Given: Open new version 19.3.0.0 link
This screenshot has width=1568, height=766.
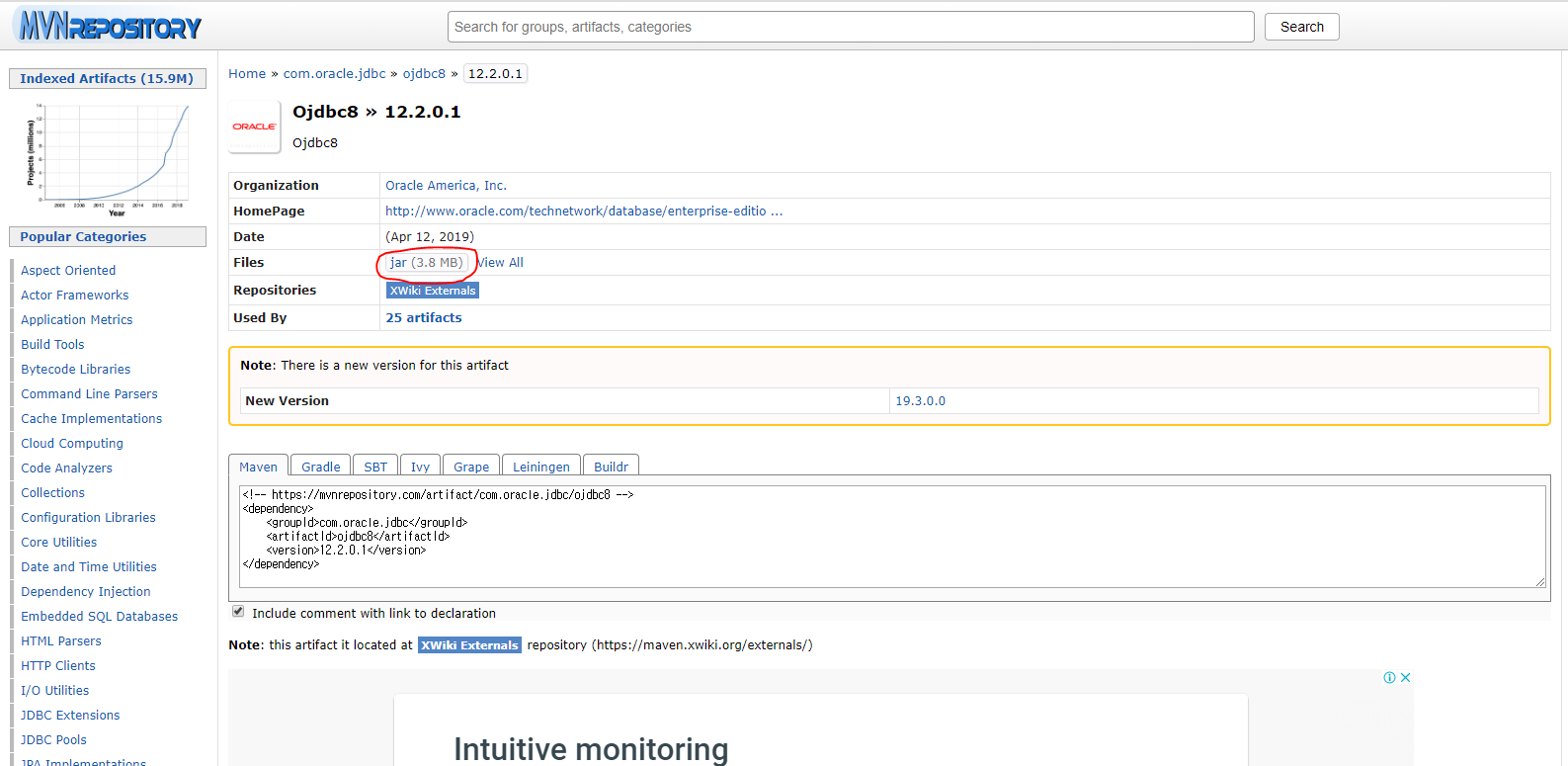Looking at the screenshot, I should coord(920,401).
